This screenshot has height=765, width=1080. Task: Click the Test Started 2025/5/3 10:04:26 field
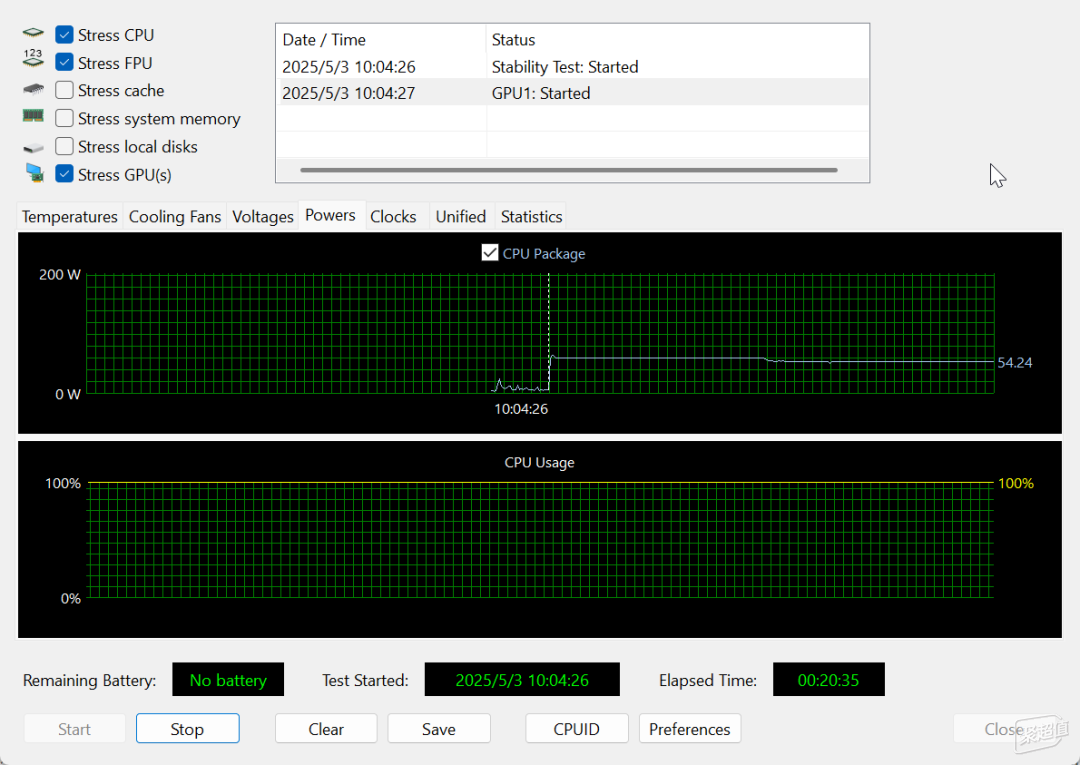[522, 680]
